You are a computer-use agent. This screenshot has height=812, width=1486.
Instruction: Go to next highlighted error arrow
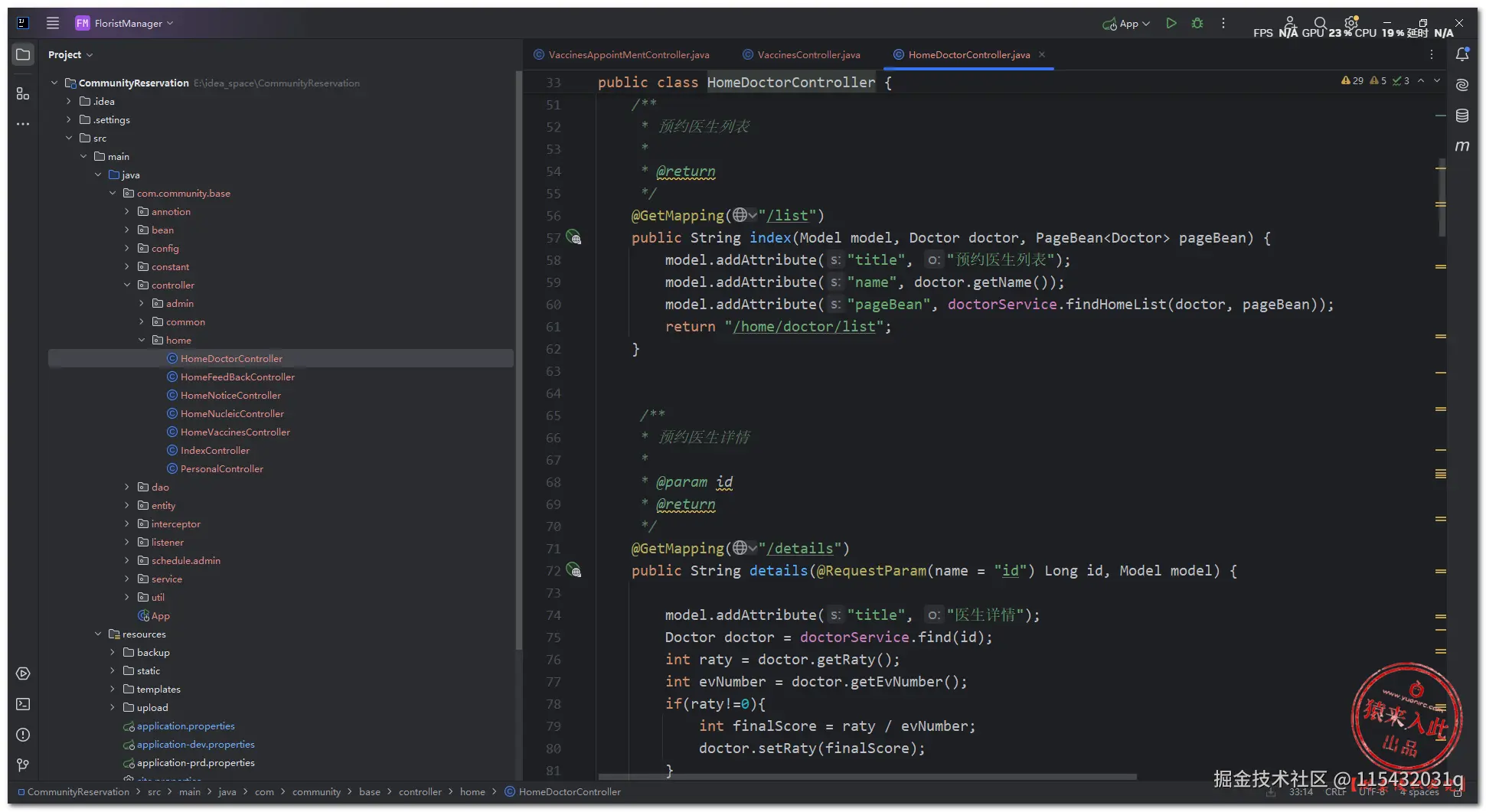[1437, 80]
